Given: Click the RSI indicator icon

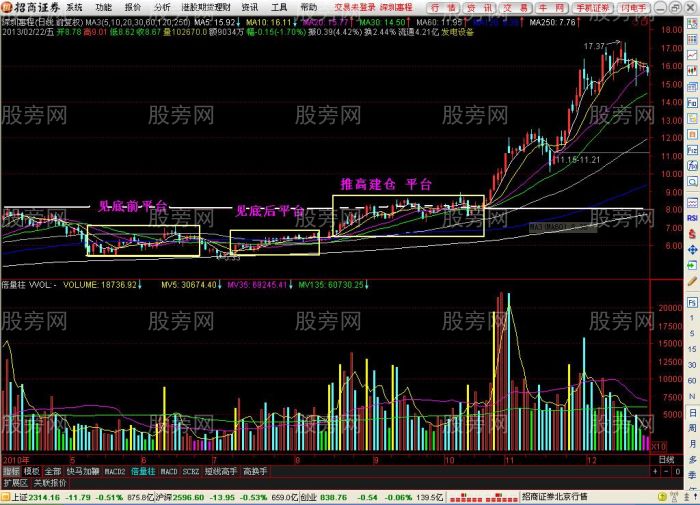Looking at the screenshot, I should (x=692, y=218).
